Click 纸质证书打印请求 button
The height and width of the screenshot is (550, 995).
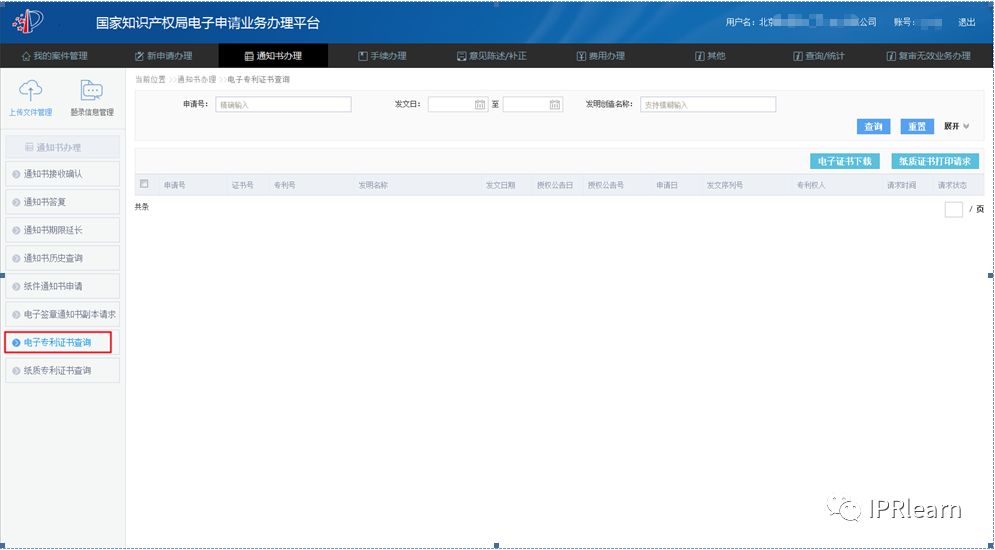click(935, 161)
